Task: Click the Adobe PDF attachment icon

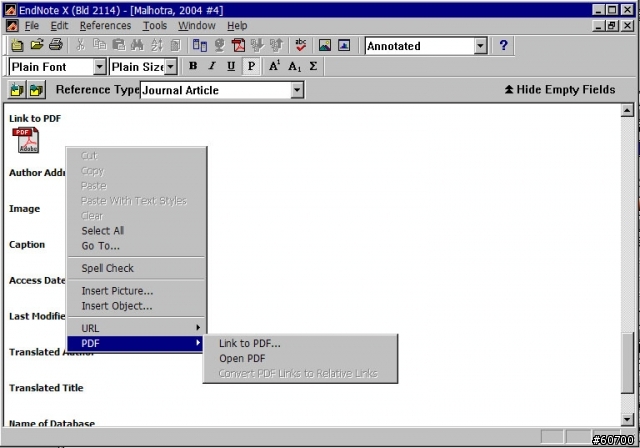Action: tap(26, 140)
